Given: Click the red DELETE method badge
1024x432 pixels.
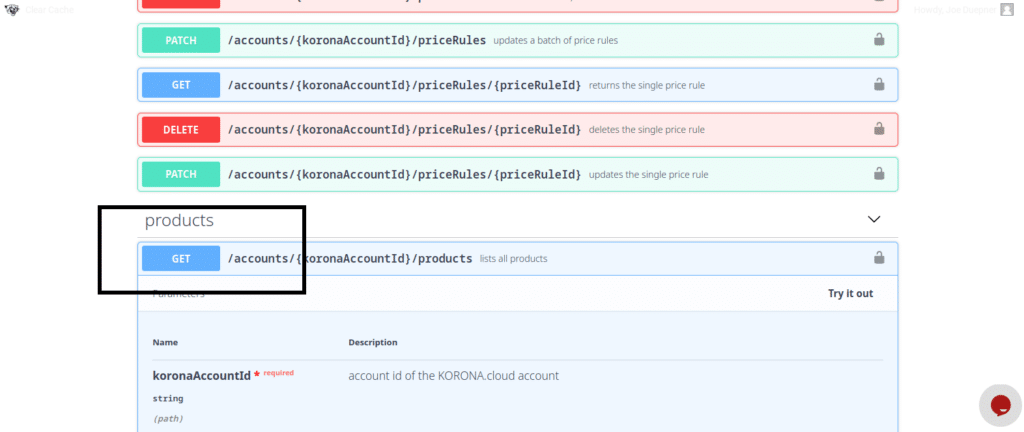Looking at the screenshot, I should coord(181,129).
